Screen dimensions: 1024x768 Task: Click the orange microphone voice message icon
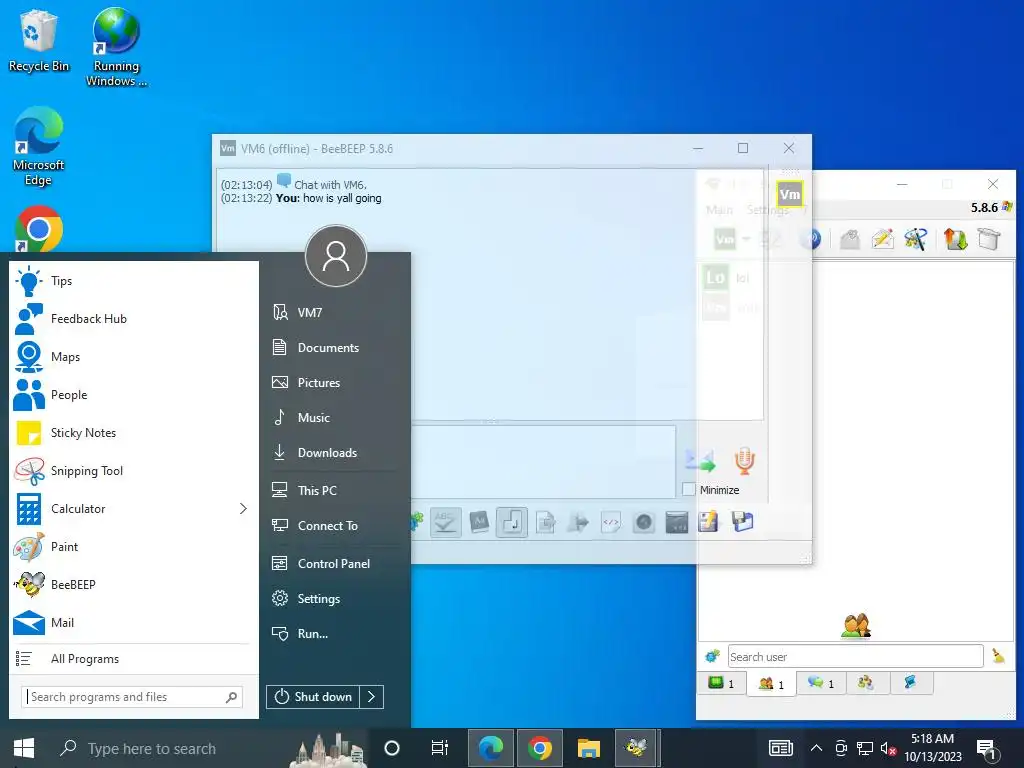coord(744,460)
